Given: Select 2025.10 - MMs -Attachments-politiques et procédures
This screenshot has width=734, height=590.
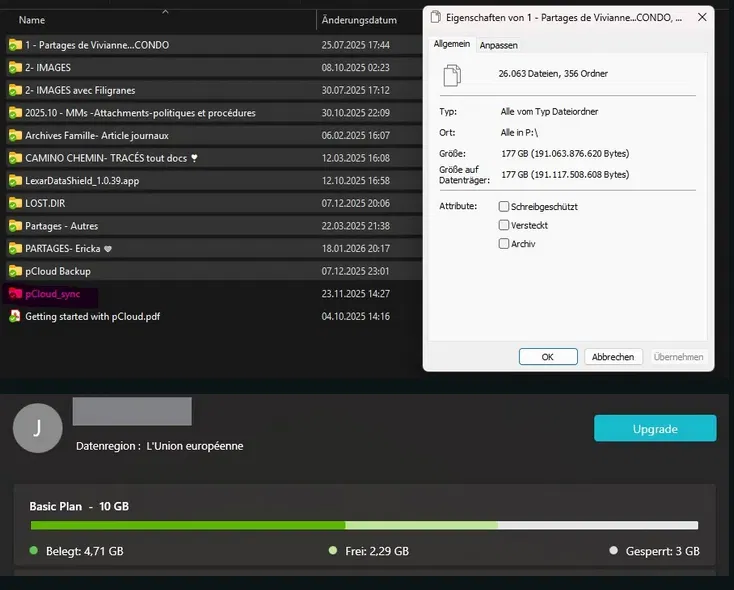Looking at the screenshot, I should 140,113.
